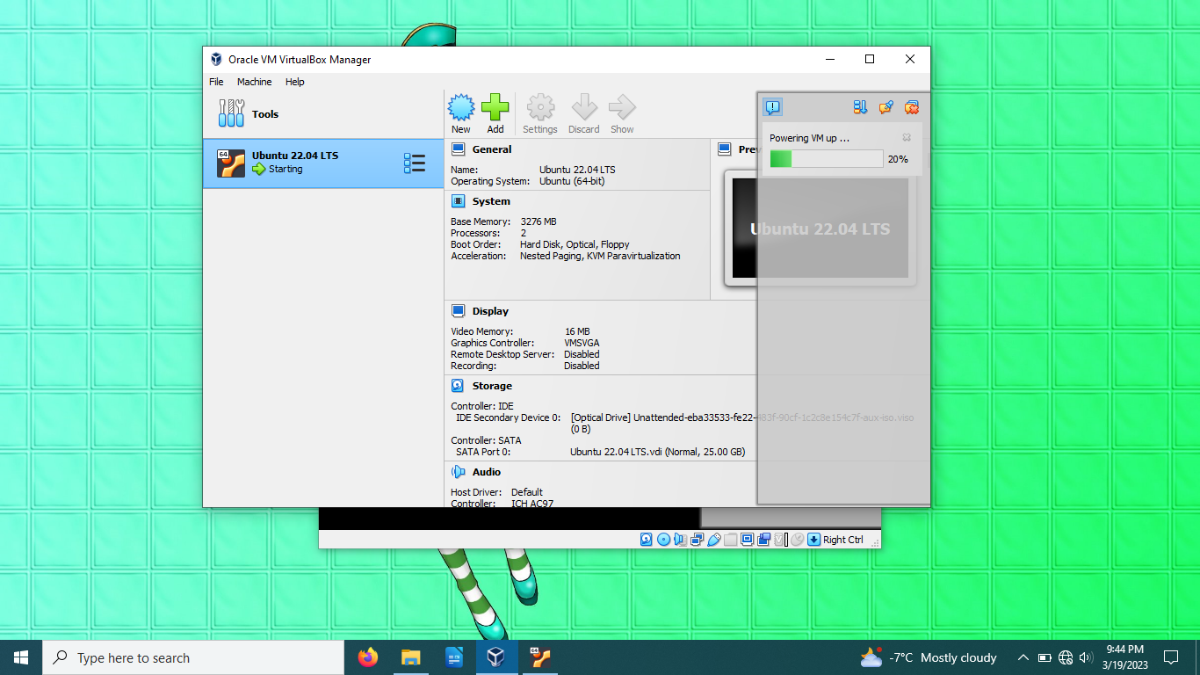The image size is (1200, 675).
Task: Select the Ubuntu 22.04 LTS machine entry
Action: (323, 163)
